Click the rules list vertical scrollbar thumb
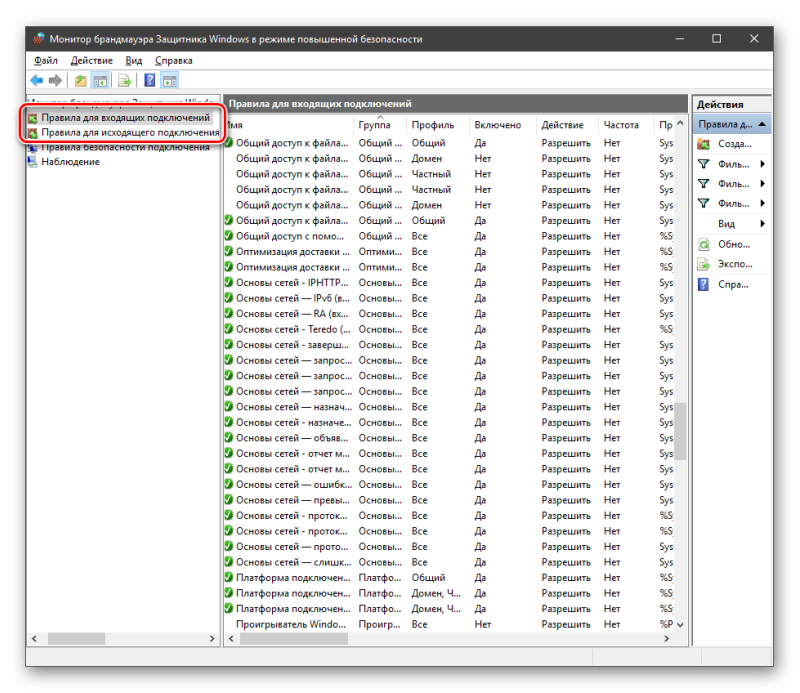Image resolution: width=800 pixels, height=693 pixels. [680, 432]
